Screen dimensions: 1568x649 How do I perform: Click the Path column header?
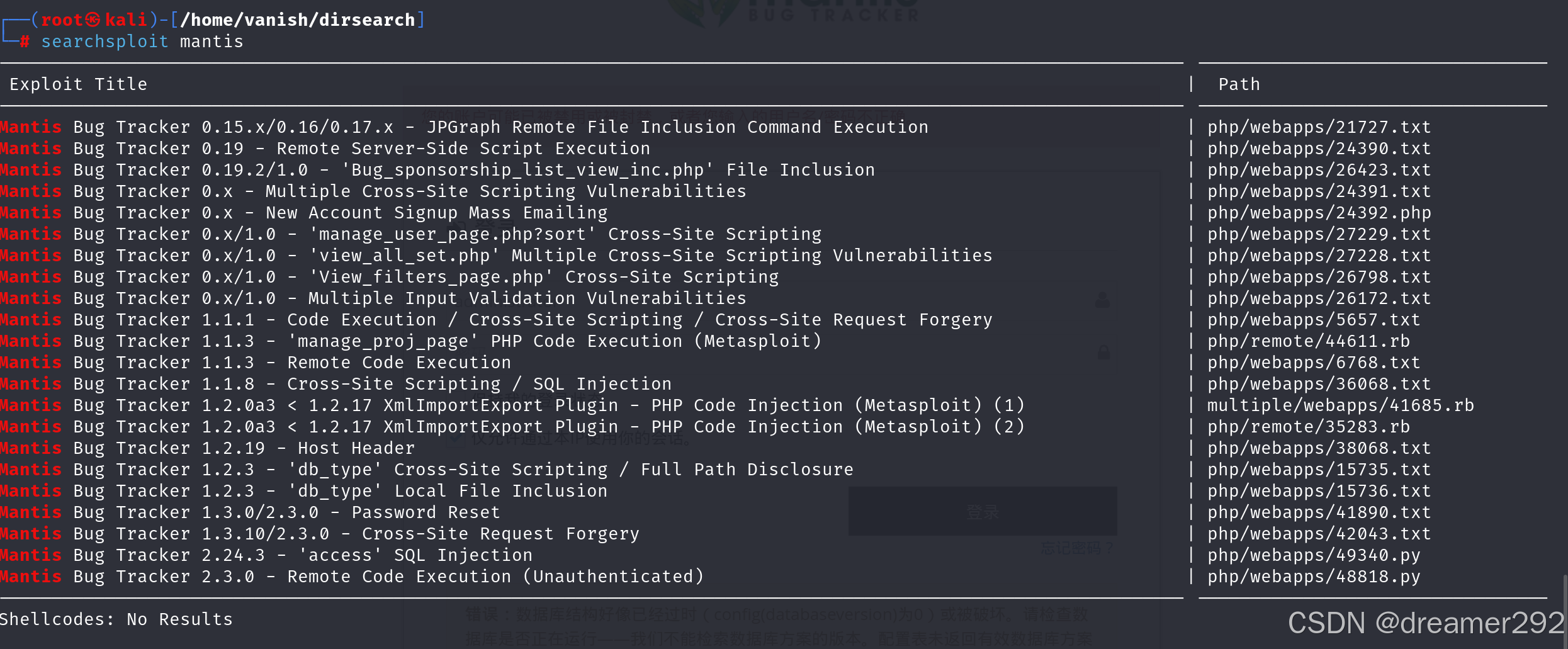1239,84
